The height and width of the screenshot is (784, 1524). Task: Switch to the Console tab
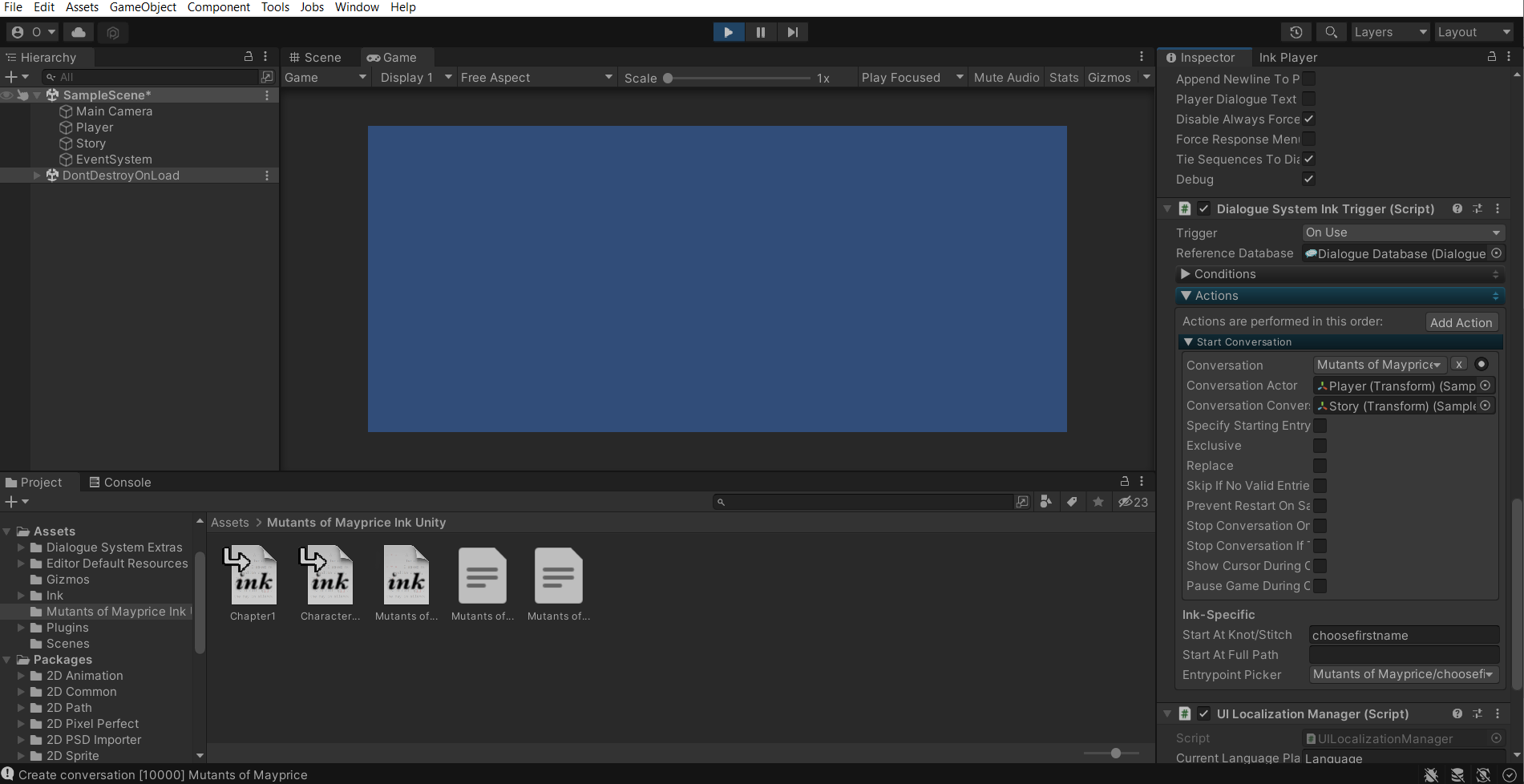coord(120,482)
